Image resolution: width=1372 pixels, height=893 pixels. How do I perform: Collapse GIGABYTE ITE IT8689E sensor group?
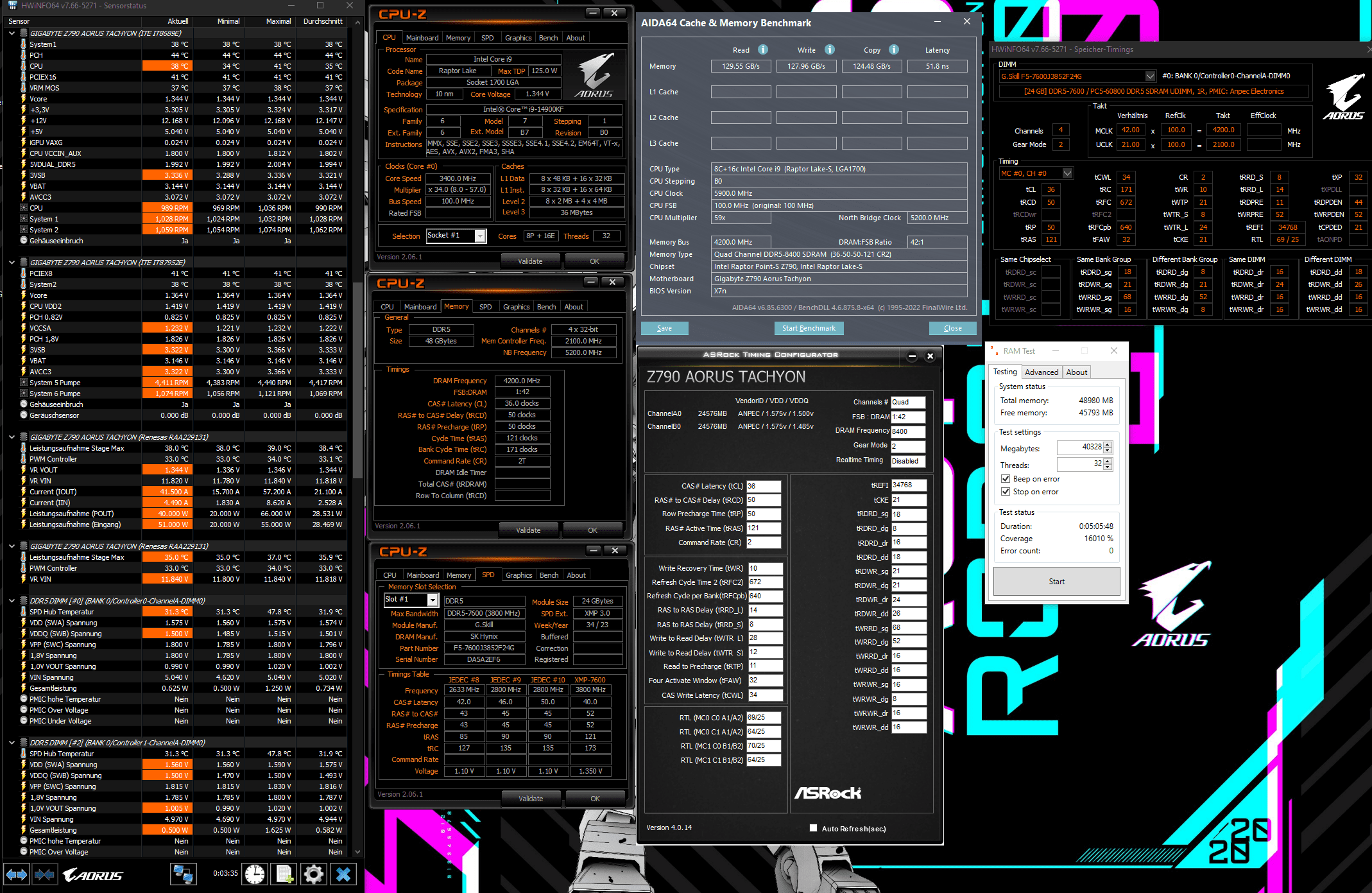pyautogui.click(x=12, y=33)
